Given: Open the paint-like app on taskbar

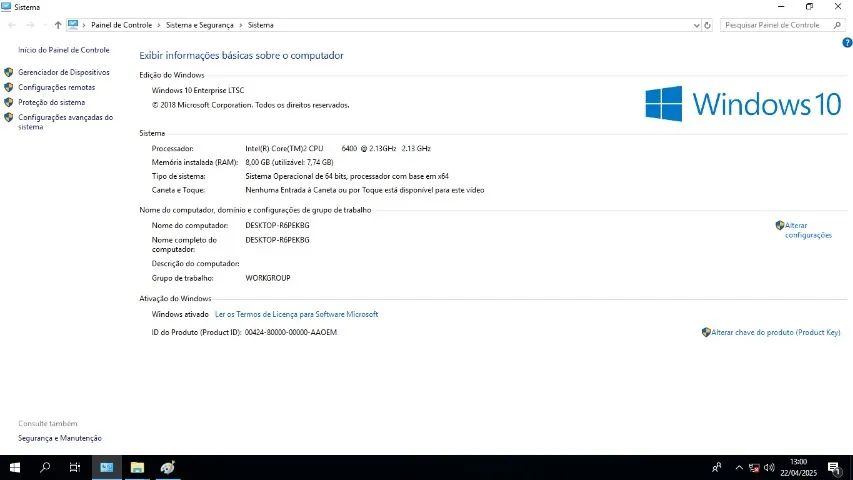Looking at the screenshot, I should (168, 467).
